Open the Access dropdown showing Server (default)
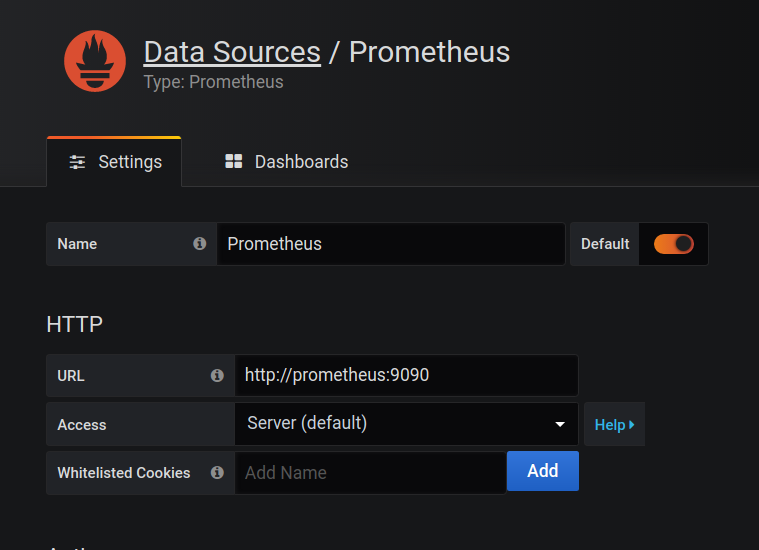 (406, 424)
